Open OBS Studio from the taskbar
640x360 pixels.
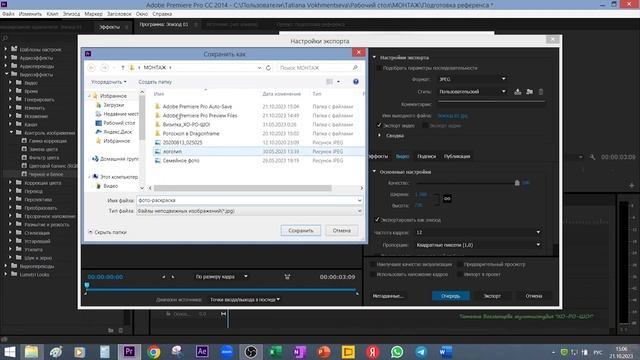pyautogui.click(x=251, y=351)
